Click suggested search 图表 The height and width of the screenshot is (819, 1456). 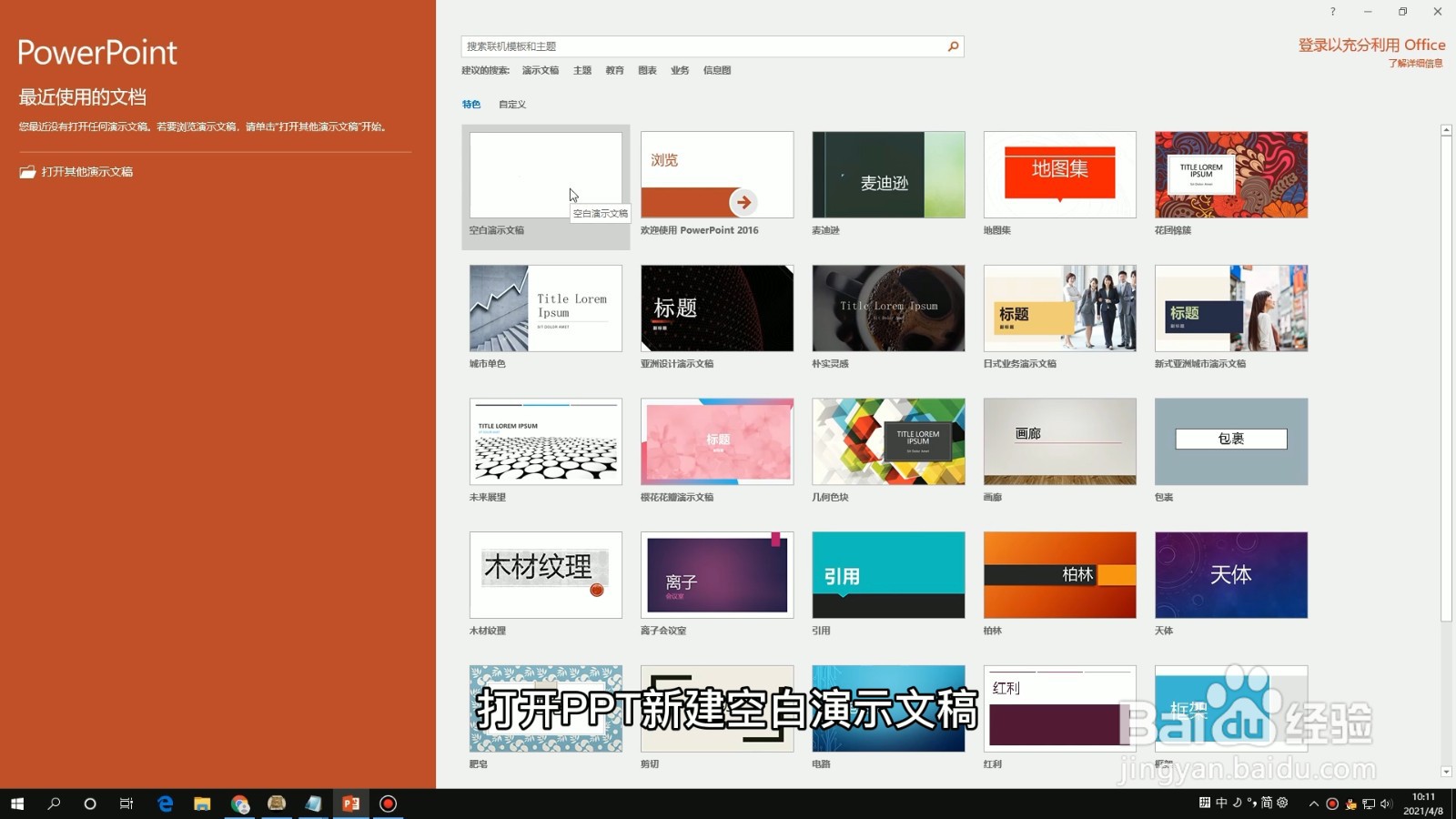click(x=647, y=70)
